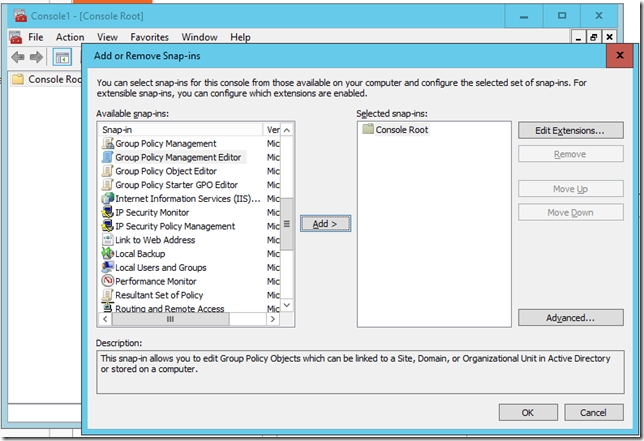Select Group Policy Object Editor row text
This screenshot has width=644, height=441.
(166, 171)
